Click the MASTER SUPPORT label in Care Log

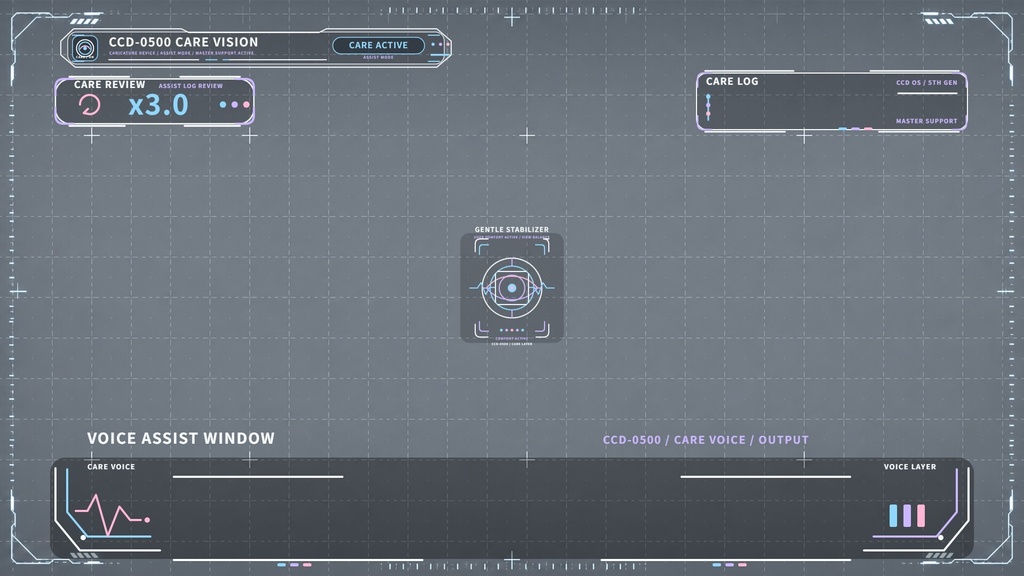pyautogui.click(x=926, y=121)
